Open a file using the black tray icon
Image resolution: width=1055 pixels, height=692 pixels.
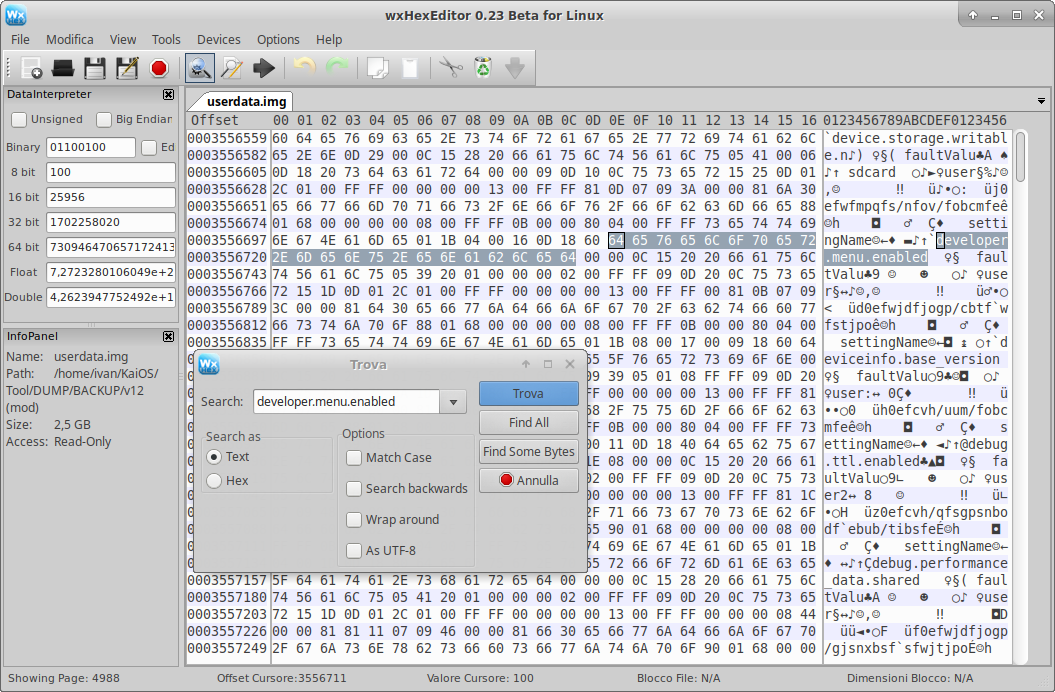(x=63, y=68)
